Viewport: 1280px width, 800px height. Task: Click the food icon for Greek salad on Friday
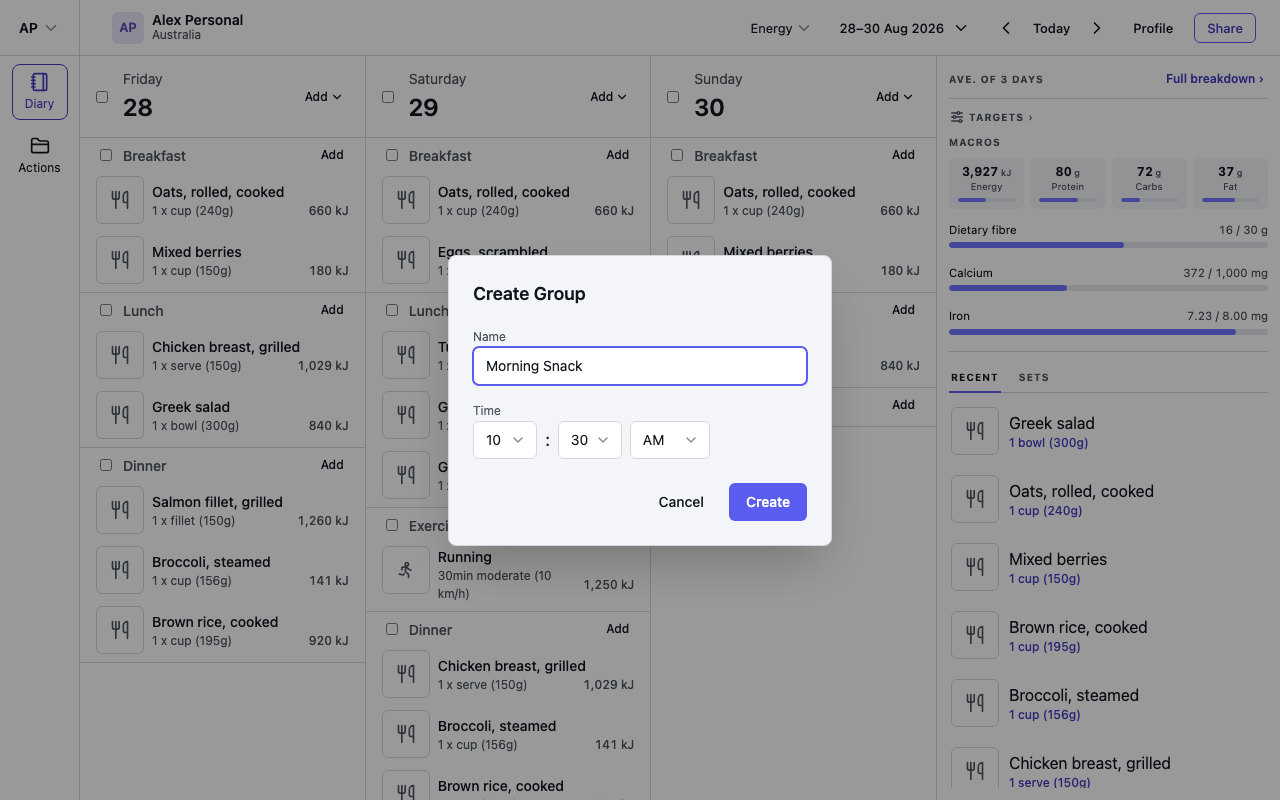pyautogui.click(x=120, y=415)
